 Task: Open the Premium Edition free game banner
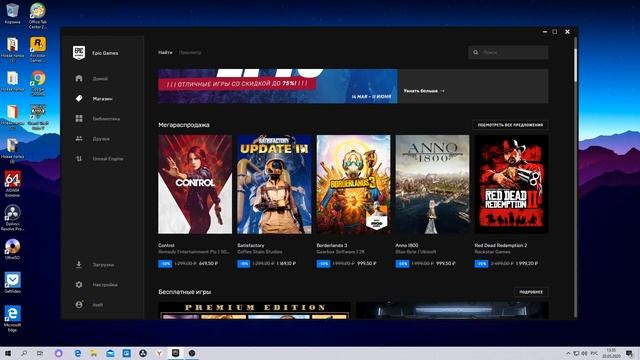tap(254, 310)
